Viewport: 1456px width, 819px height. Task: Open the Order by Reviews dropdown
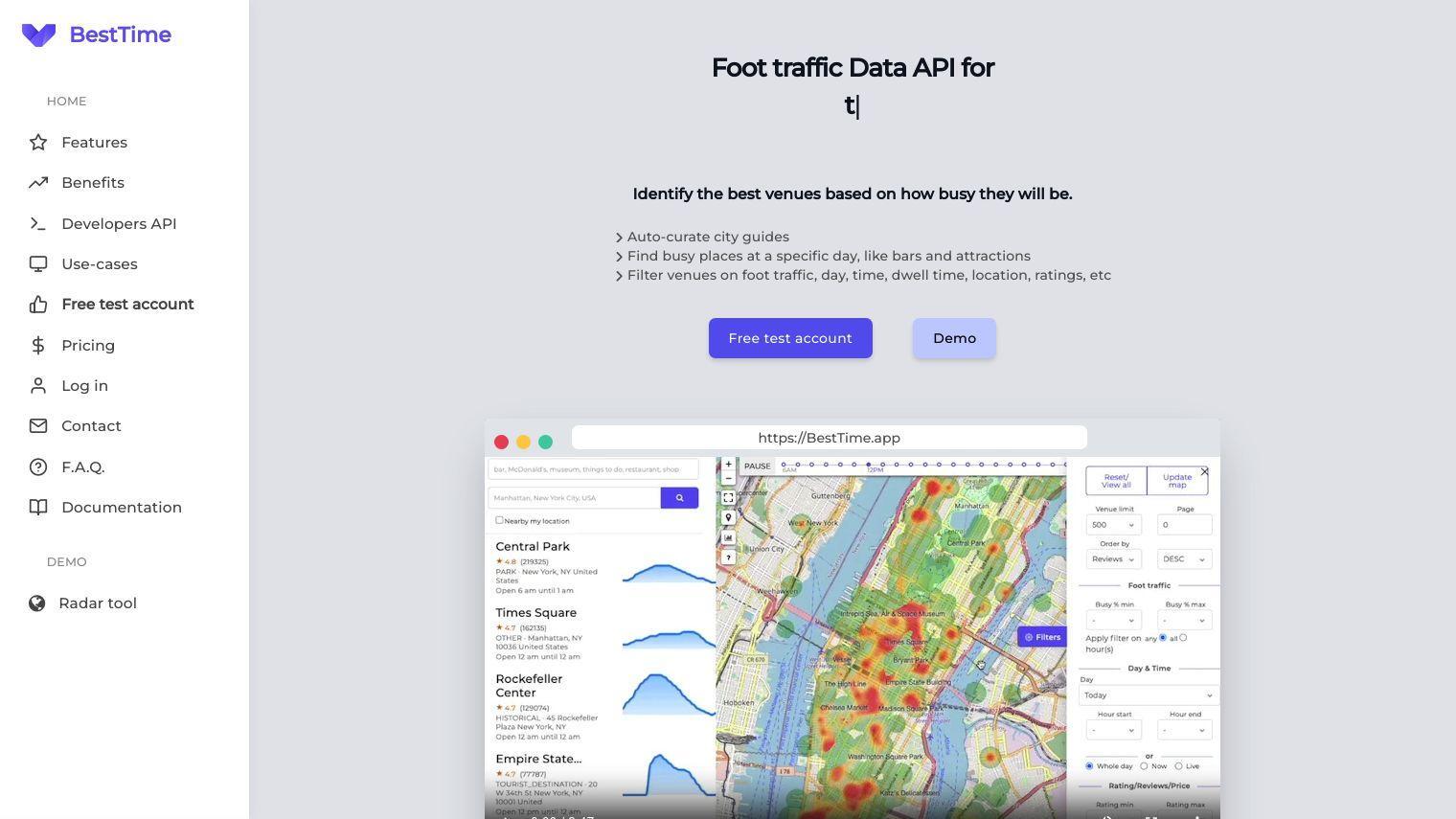point(1113,559)
